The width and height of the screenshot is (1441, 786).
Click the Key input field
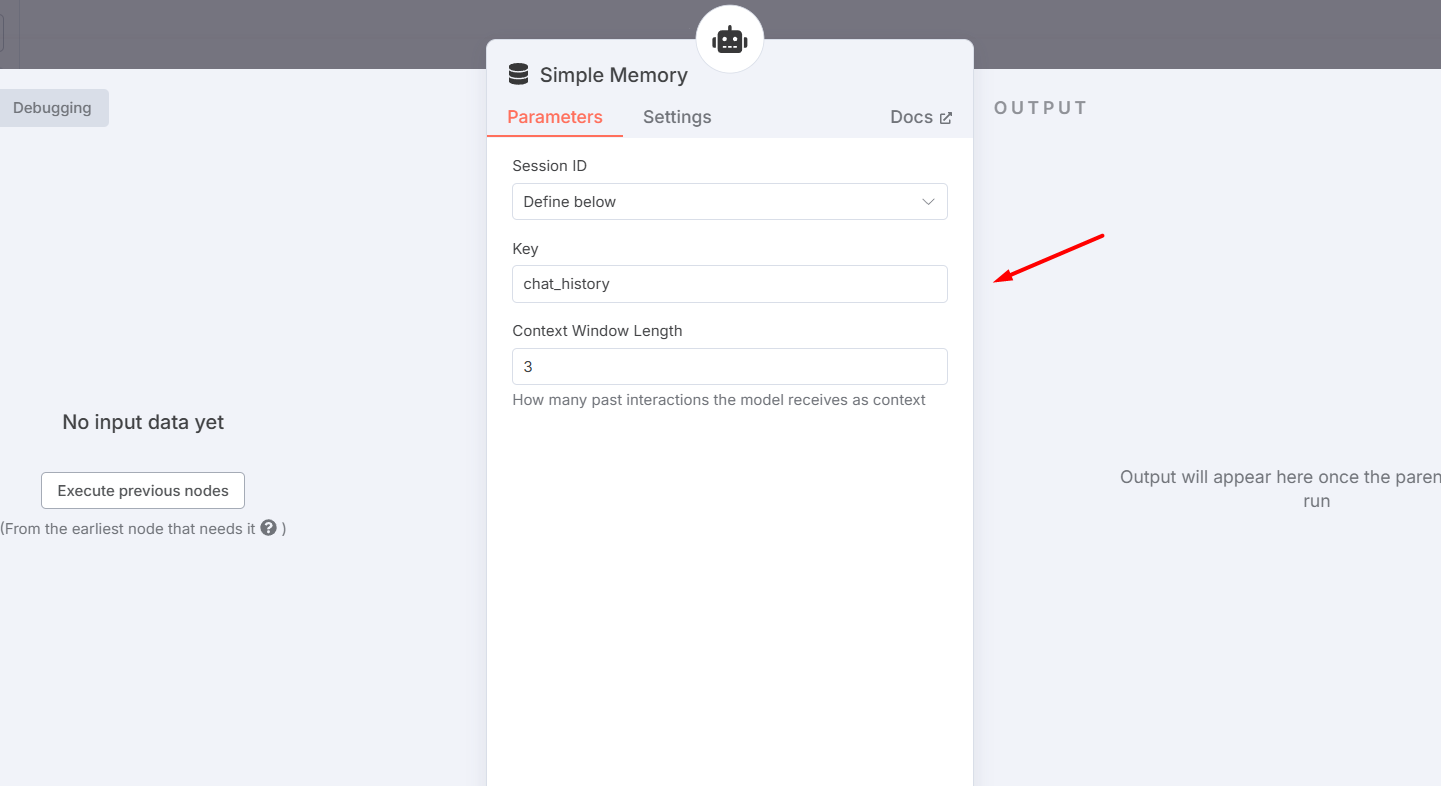click(x=730, y=284)
